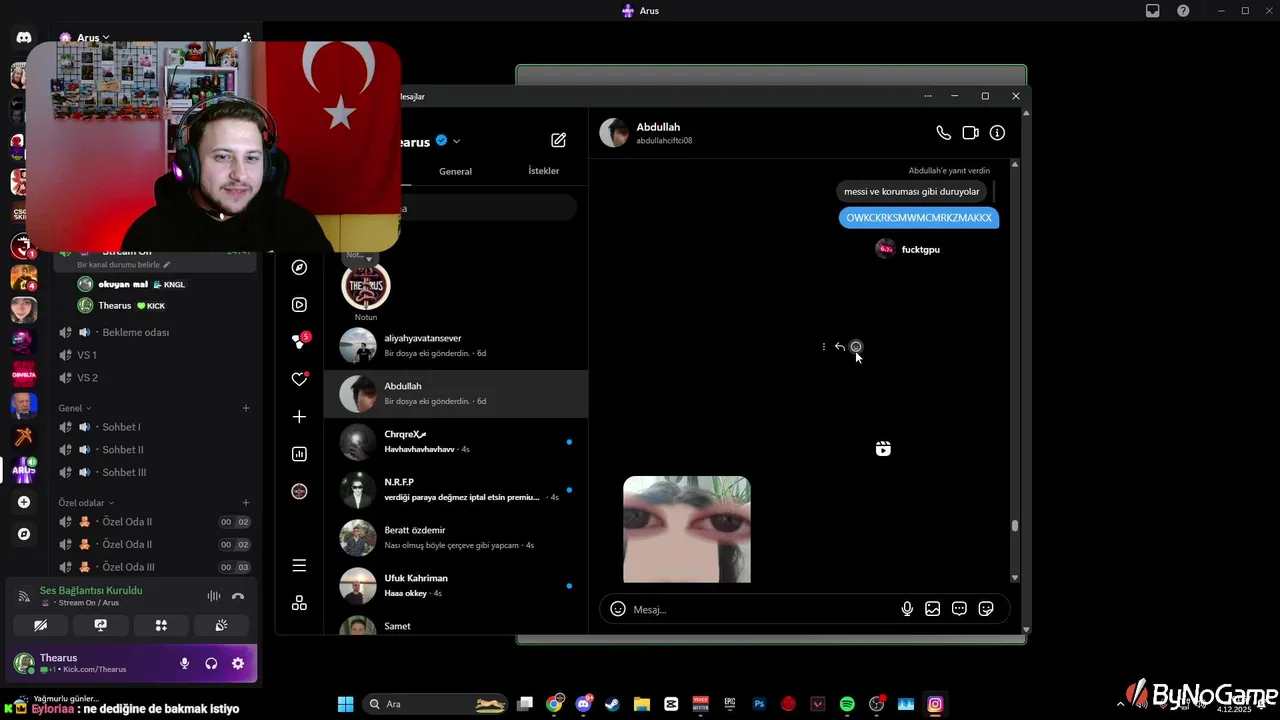Click the Instagram chat vertical scrollbar thumb
The width and height of the screenshot is (1280, 720).
[x=1015, y=526]
